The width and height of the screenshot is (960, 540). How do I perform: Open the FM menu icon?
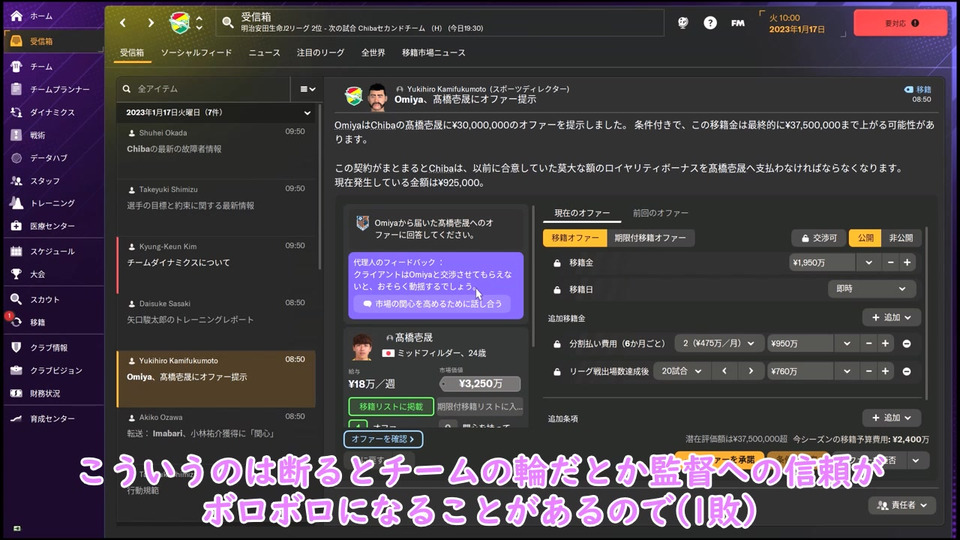[x=738, y=23]
